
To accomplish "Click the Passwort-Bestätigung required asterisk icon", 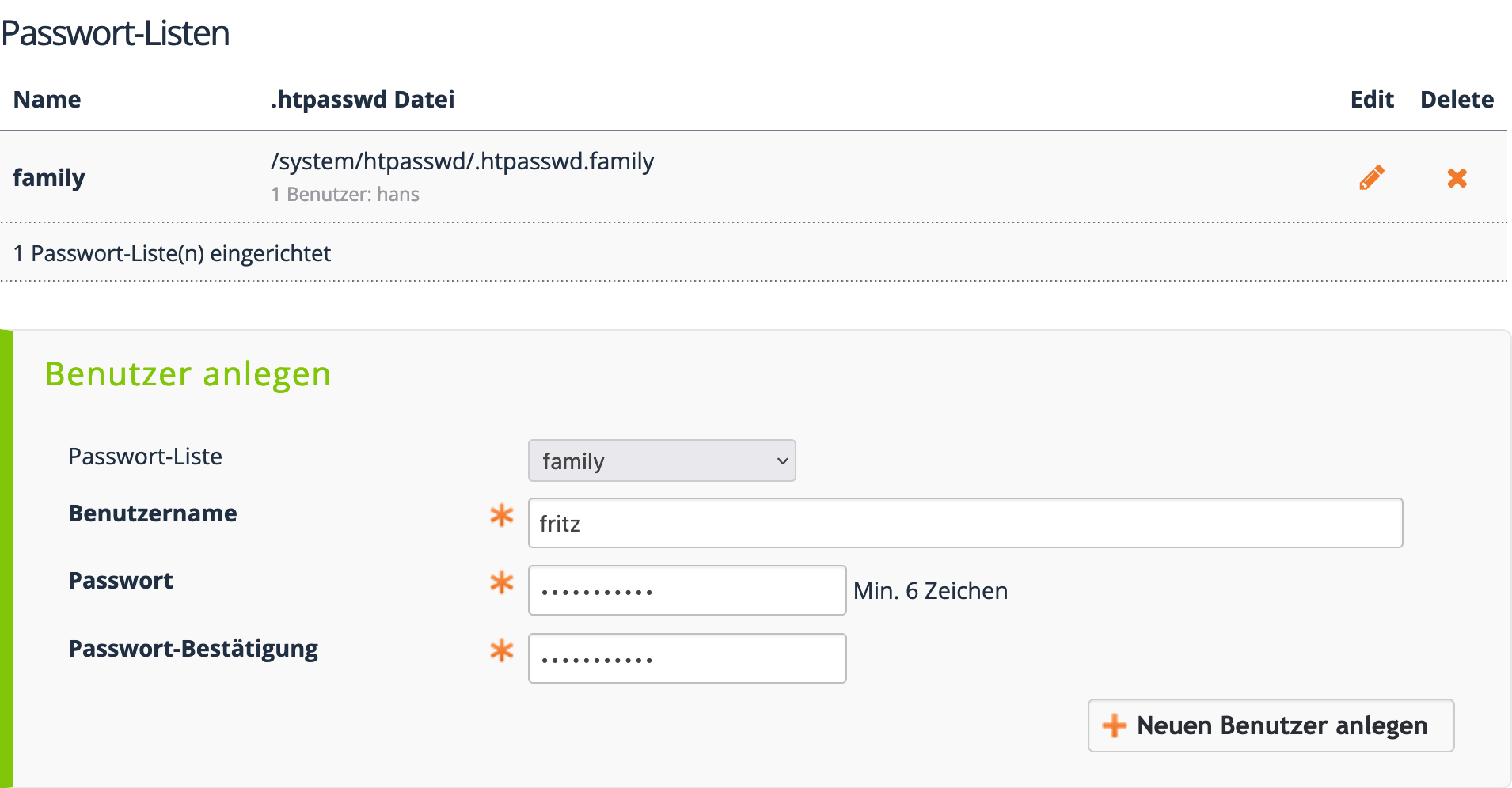I will (x=502, y=651).
